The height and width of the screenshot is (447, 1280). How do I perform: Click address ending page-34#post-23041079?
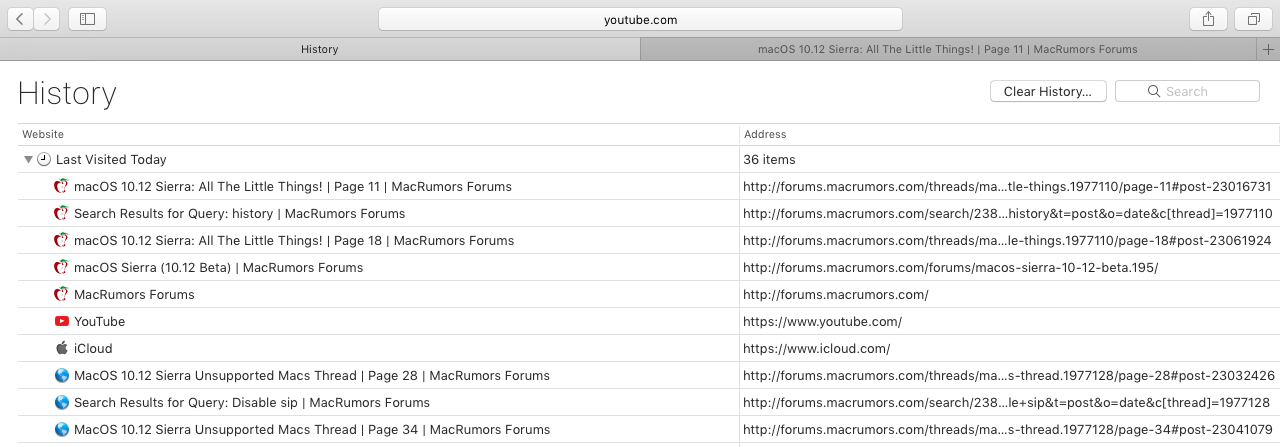(x=1009, y=429)
